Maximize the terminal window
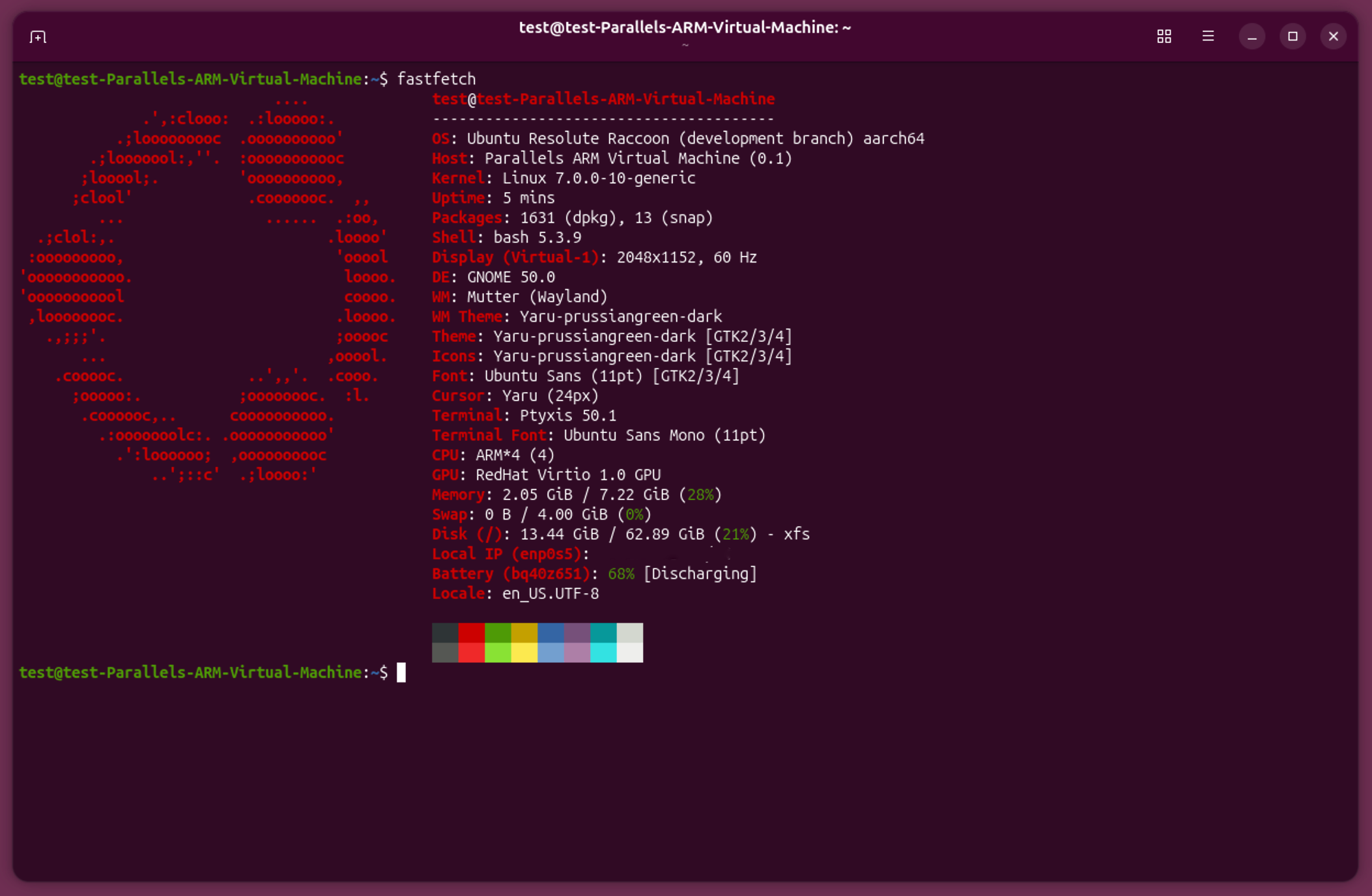 tap(1293, 36)
